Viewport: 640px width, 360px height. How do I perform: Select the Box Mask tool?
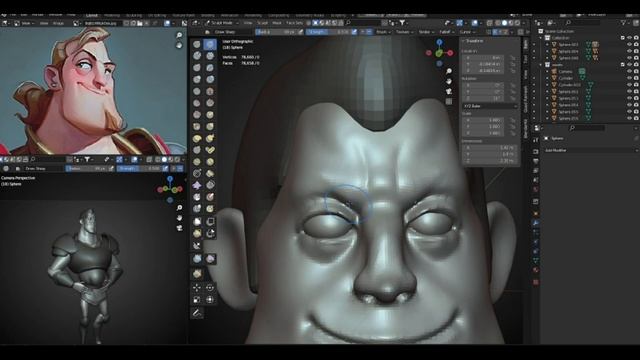coord(197,222)
